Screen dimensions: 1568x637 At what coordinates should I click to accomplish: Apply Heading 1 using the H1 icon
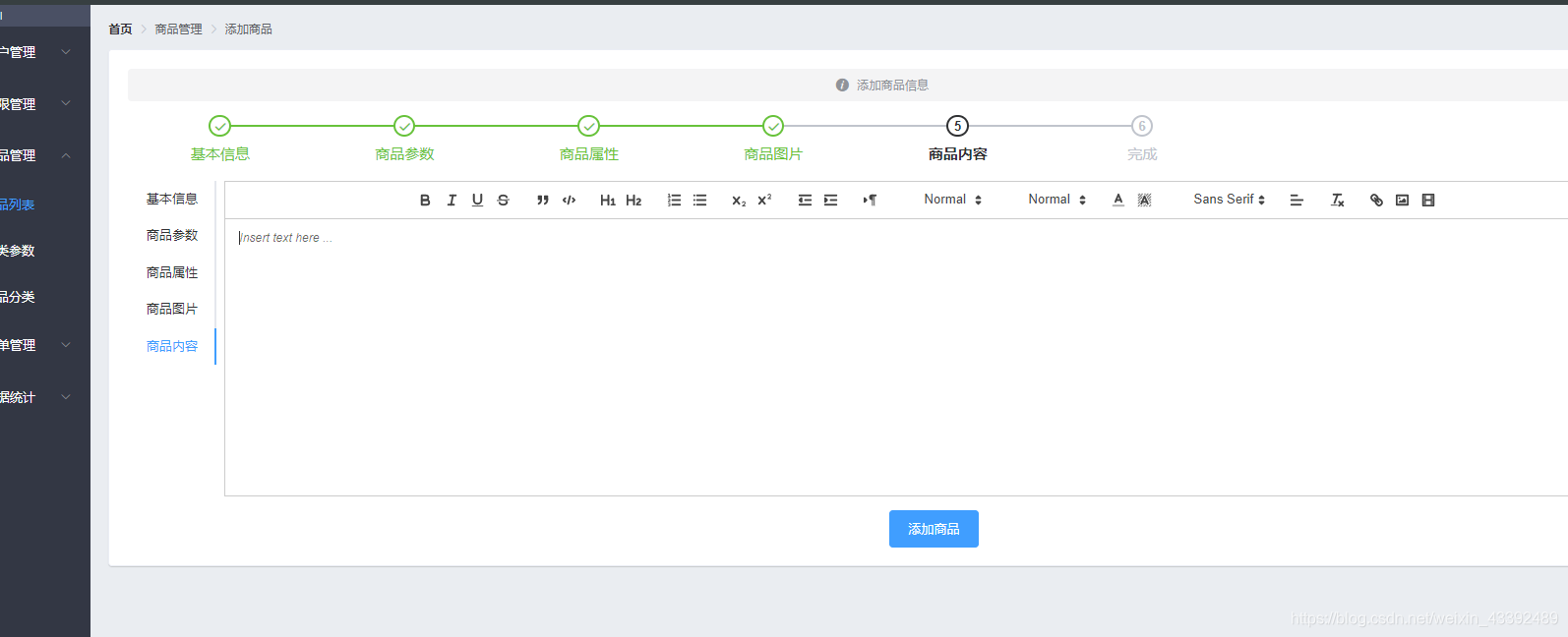point(608,200)
